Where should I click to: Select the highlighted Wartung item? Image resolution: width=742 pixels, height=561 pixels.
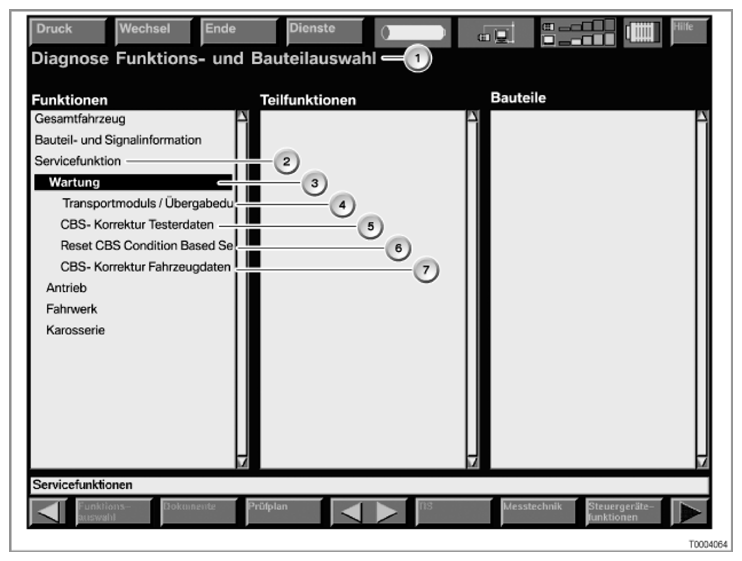tap(75, 183)
